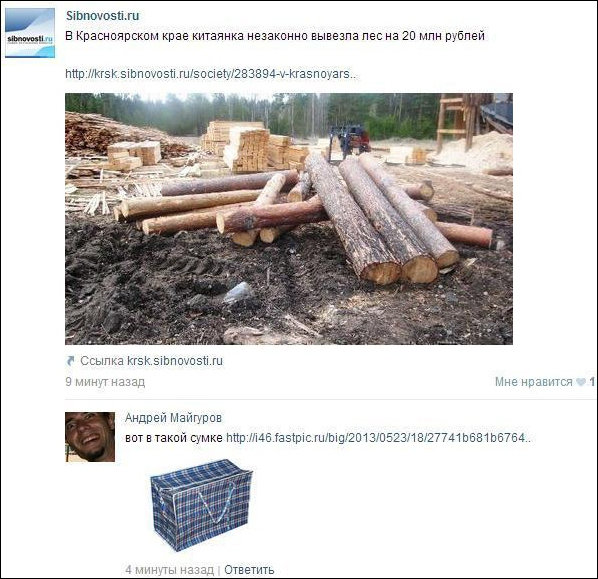
Task: Toggle the heart like icon
Action: 580,382
